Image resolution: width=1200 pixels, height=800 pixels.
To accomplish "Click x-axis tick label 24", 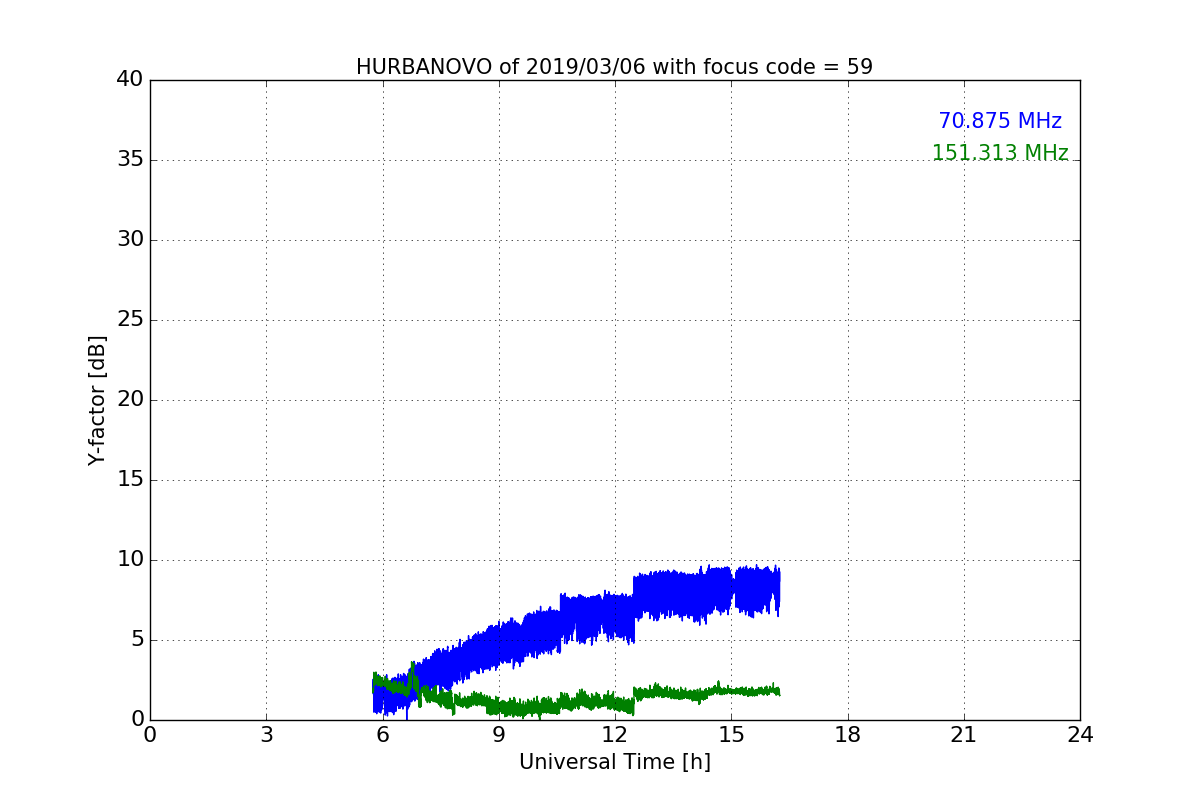I will [x=1080, y=735].
